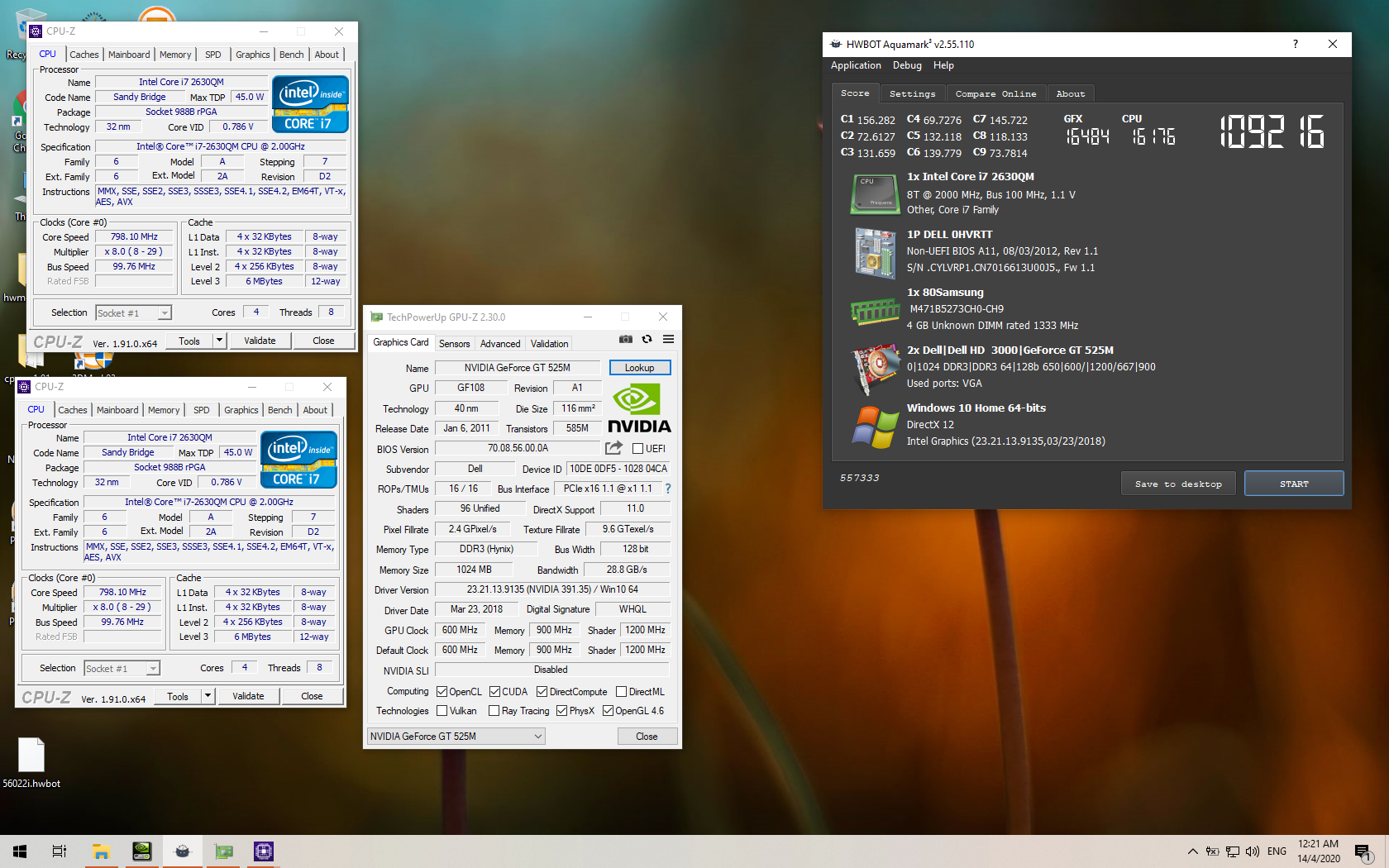Image resolution: width=1389 pixels, height=868 pixels.
Task: Click the CPU chip icon in Aquamark
Action: [x=875, y=193]
